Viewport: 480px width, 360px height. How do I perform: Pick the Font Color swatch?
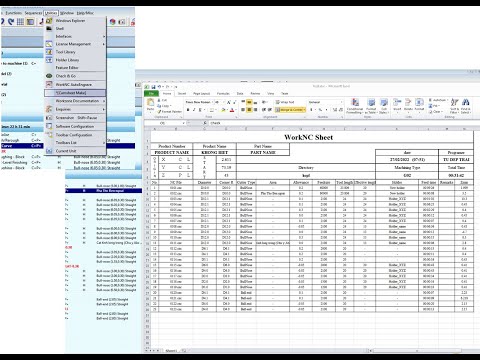pyautogui.click(x=232, y=110)
